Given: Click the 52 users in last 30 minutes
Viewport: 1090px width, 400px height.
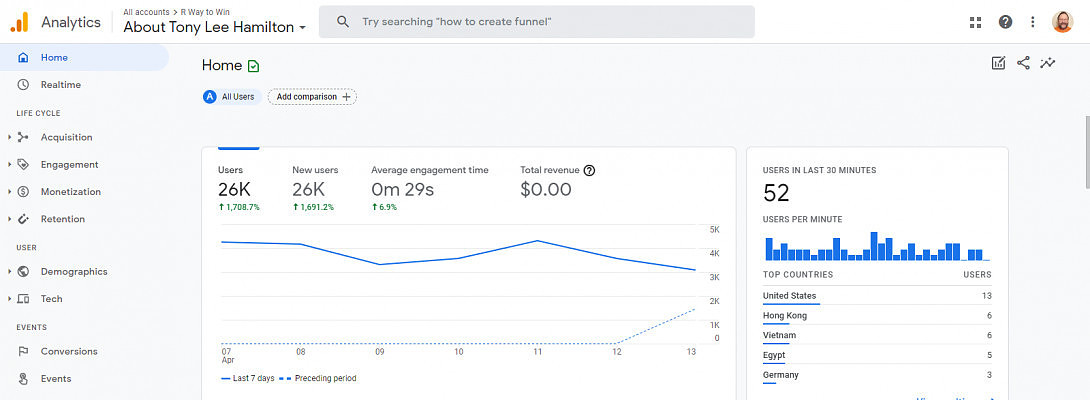Looking at the screenshot, I should (x=776, y=193).
